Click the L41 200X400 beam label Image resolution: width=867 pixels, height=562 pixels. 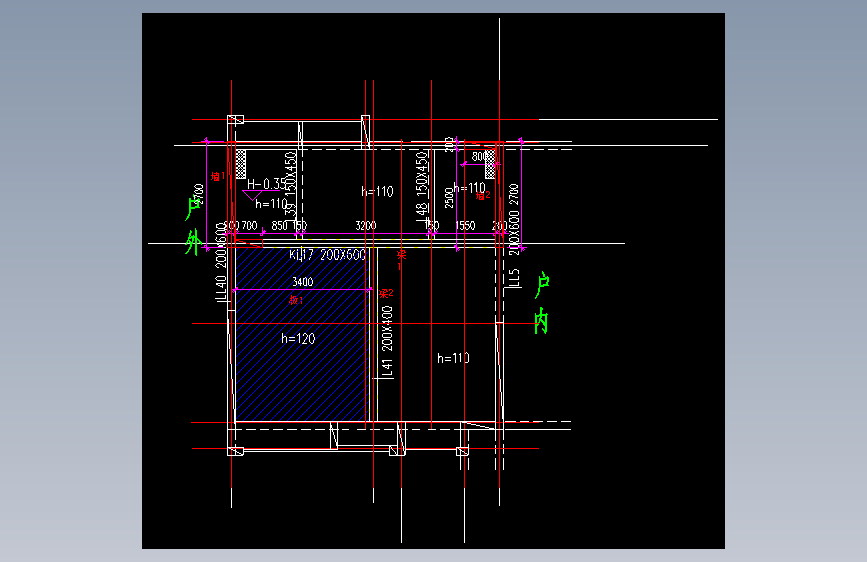click(x=387, y=341)
